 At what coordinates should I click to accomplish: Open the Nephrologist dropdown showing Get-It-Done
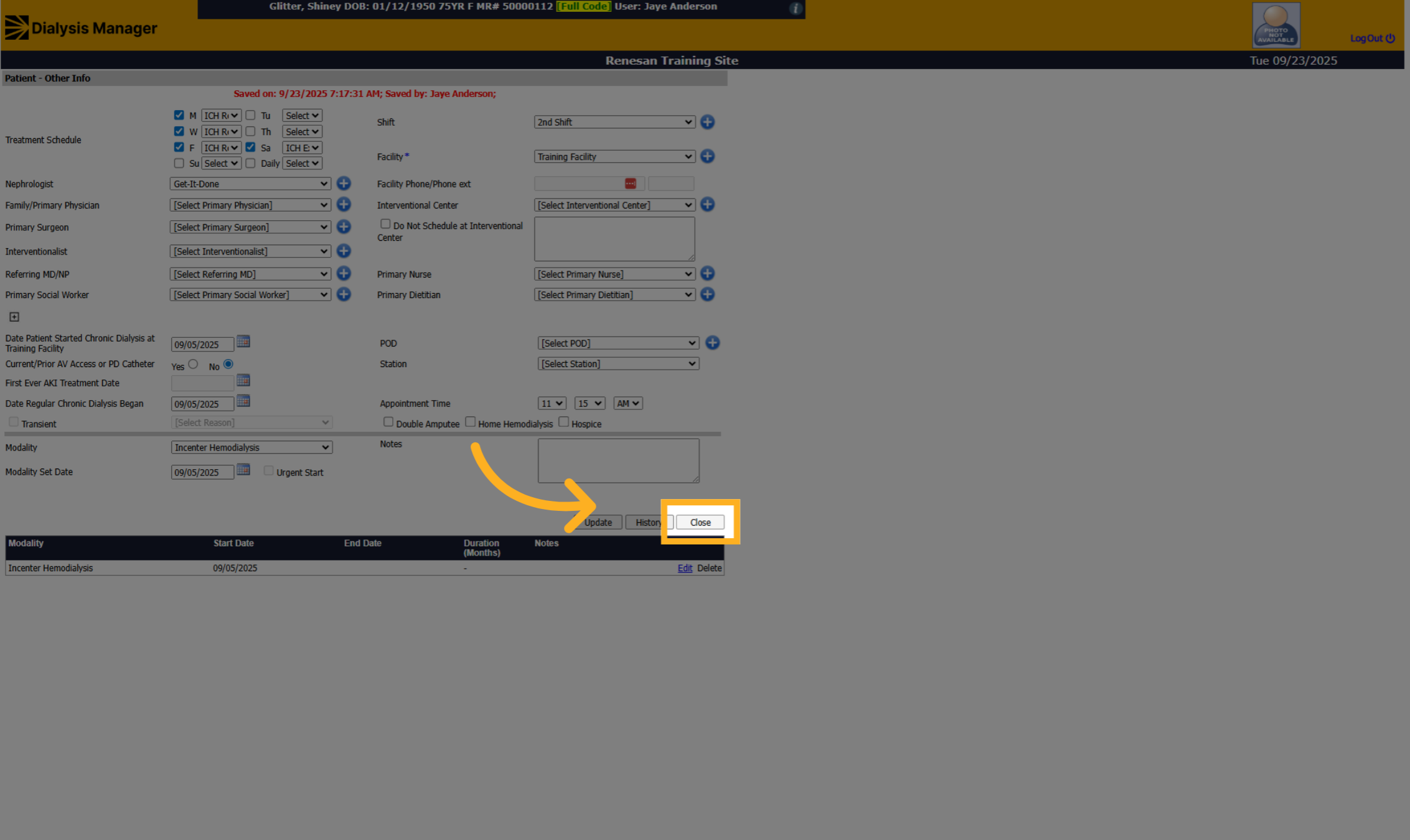250,184
